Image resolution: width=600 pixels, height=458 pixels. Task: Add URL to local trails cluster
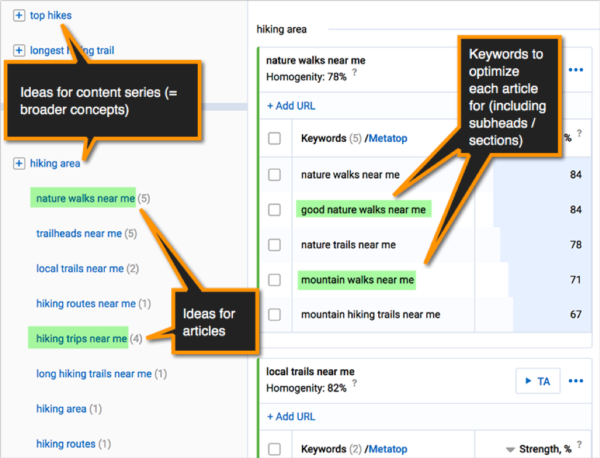click(291, 417)
